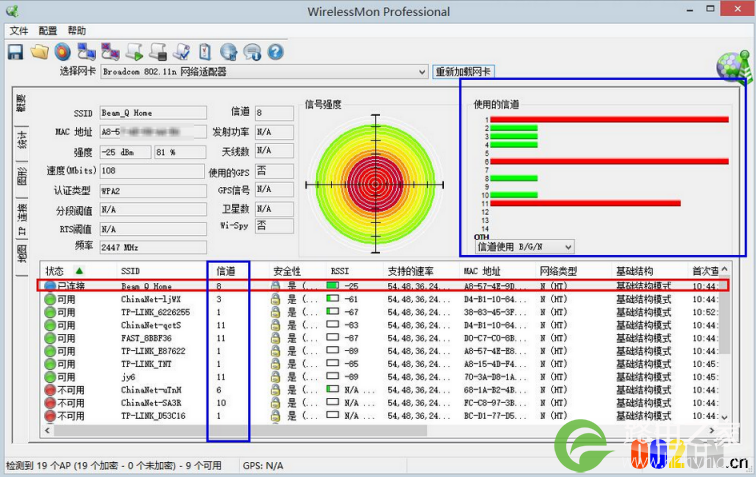Click scroll-down arrow of network list
The image size is (756, 477).
(724, 418)
